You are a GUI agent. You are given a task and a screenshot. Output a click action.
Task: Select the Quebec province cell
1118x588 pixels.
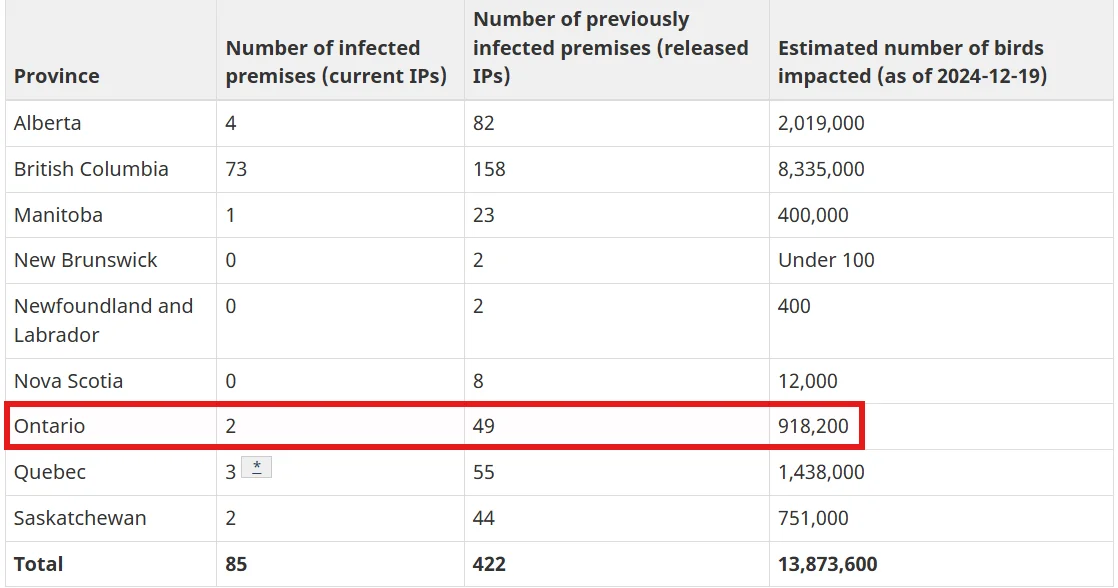[x=50, y=472]
